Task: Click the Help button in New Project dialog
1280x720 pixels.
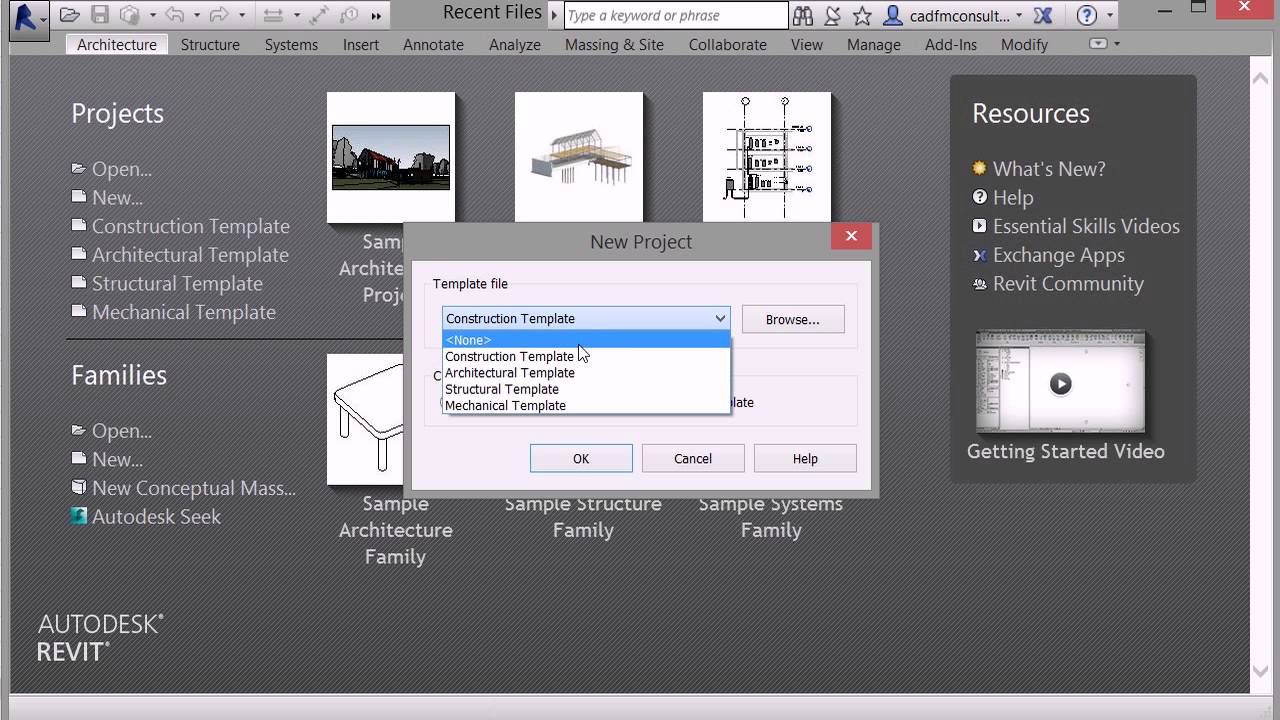Action: pyautogui.click(x=805, y=459)
